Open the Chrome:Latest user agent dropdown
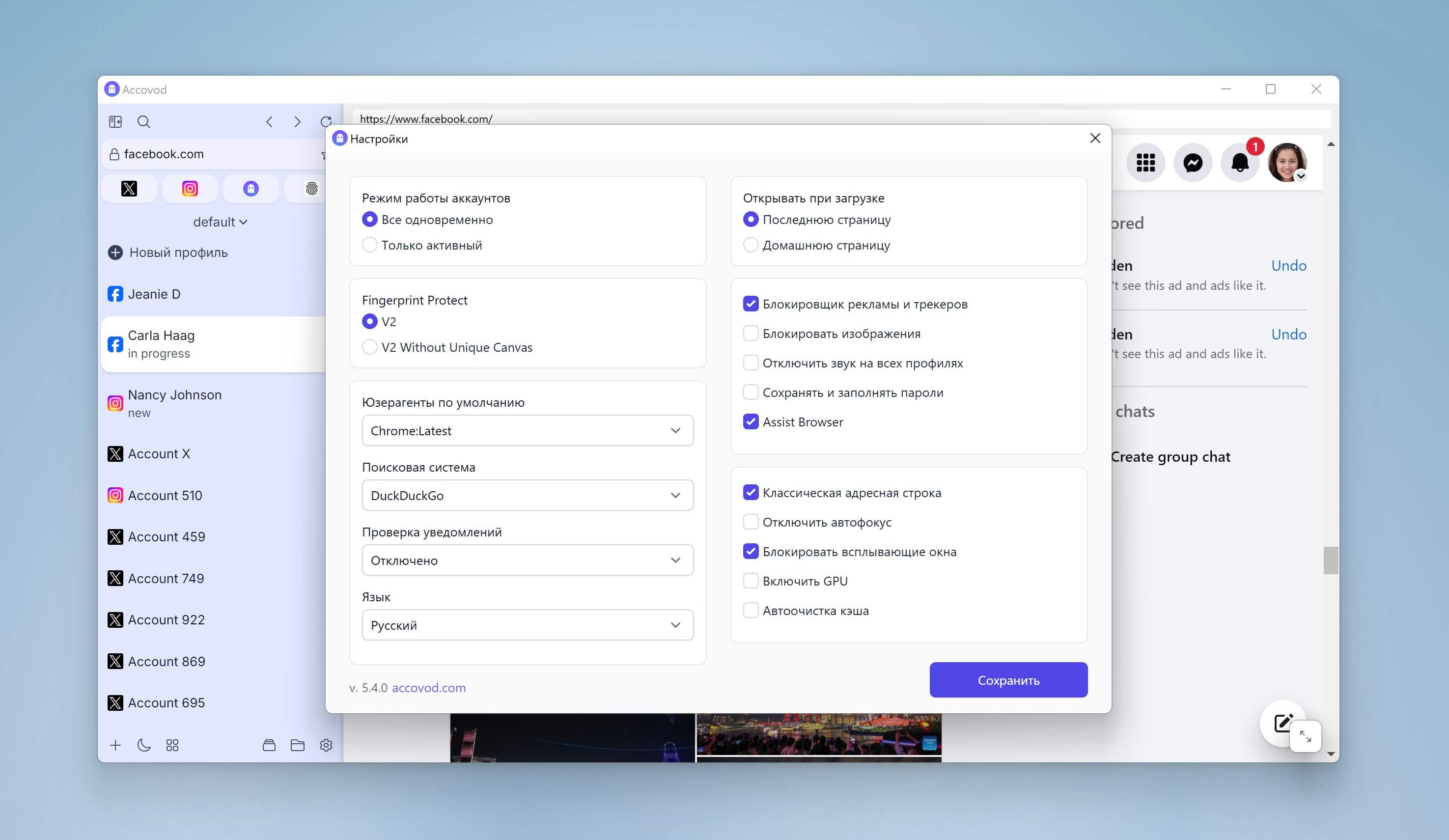The width and height of the screenshot is (1449, 840). point(527,431)
